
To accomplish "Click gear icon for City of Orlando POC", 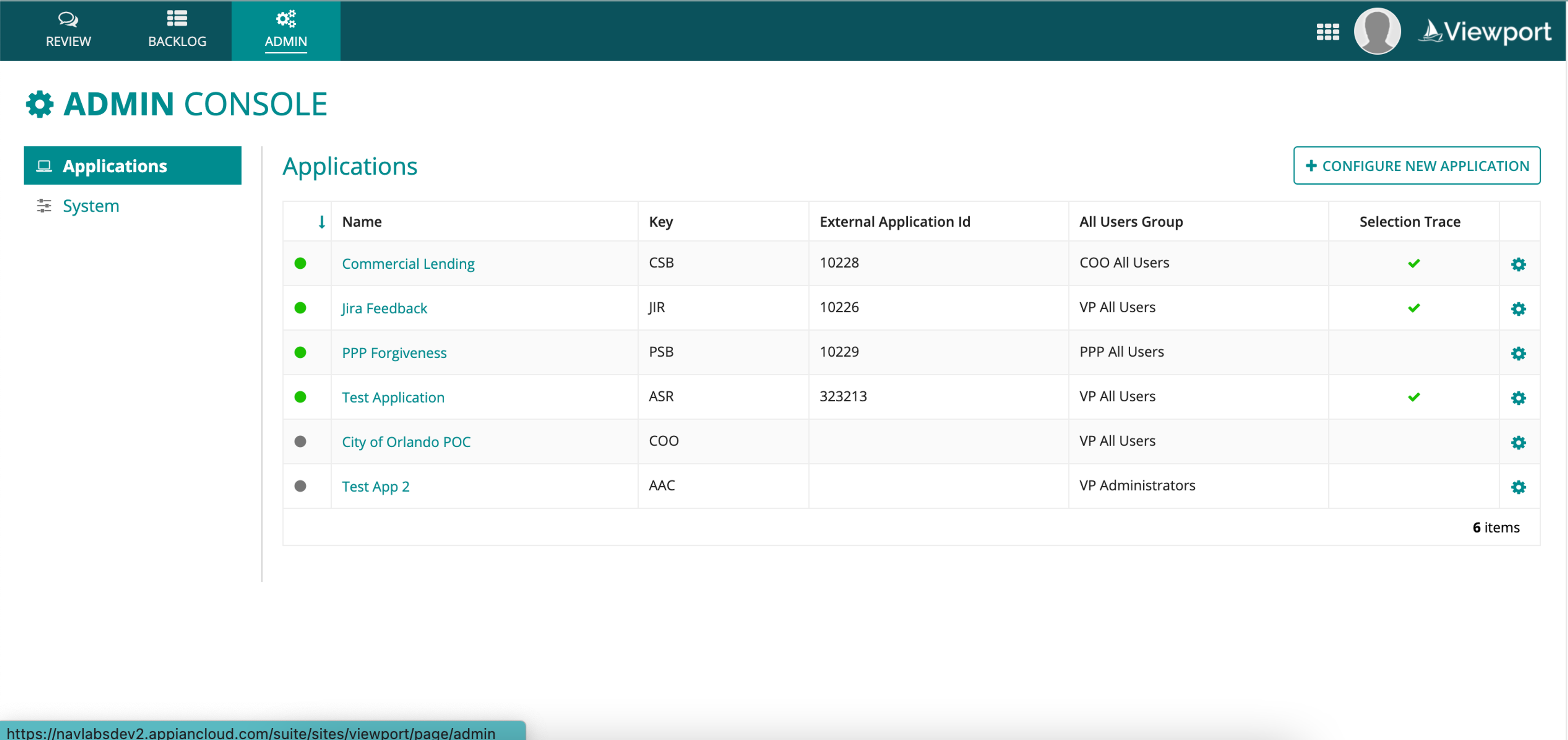I will click(1518, 442).
